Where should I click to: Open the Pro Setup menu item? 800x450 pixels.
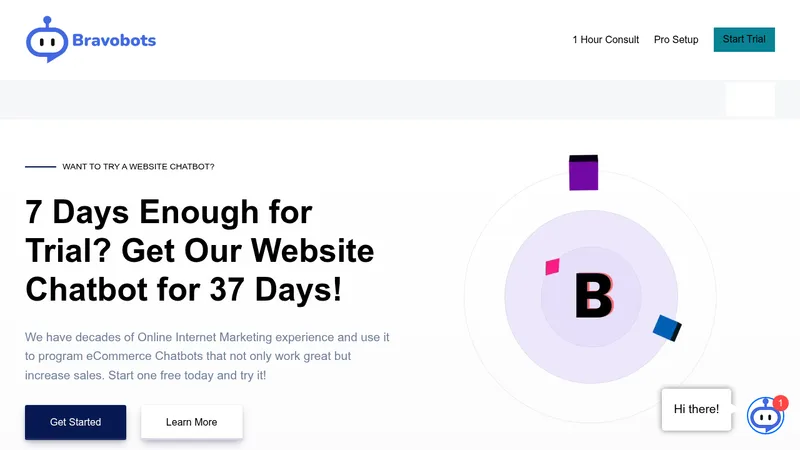(x=676, y=40)
